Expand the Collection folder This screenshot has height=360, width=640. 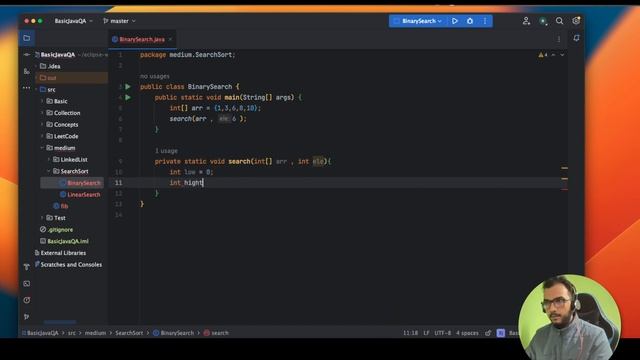[x=42, y=113]
